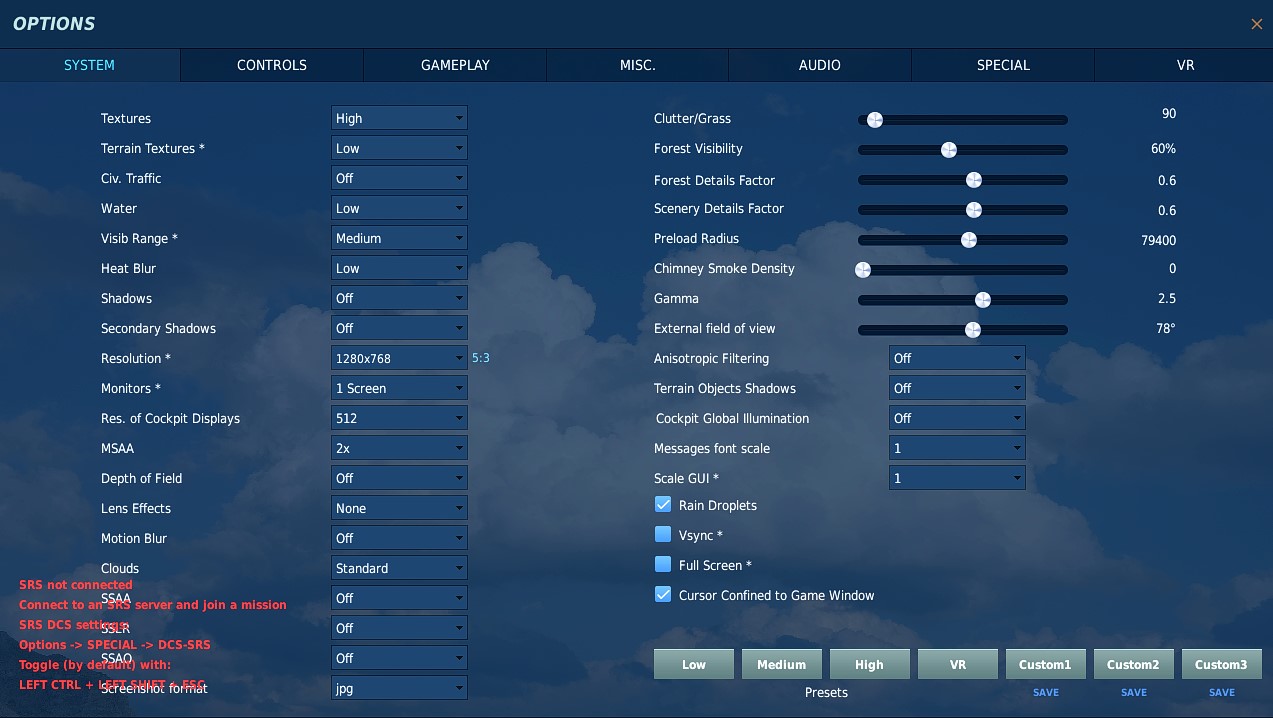1273x718 pixels.
Task: Enable the Full Screen checkbox
Action: (x=663, y=564)
